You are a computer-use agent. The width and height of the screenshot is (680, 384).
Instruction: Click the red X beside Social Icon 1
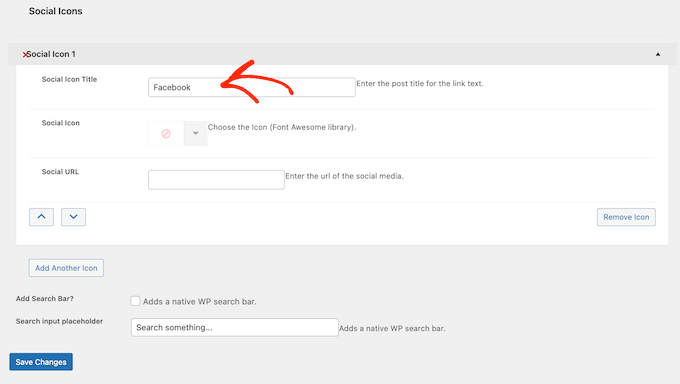(x=25, y=54)
